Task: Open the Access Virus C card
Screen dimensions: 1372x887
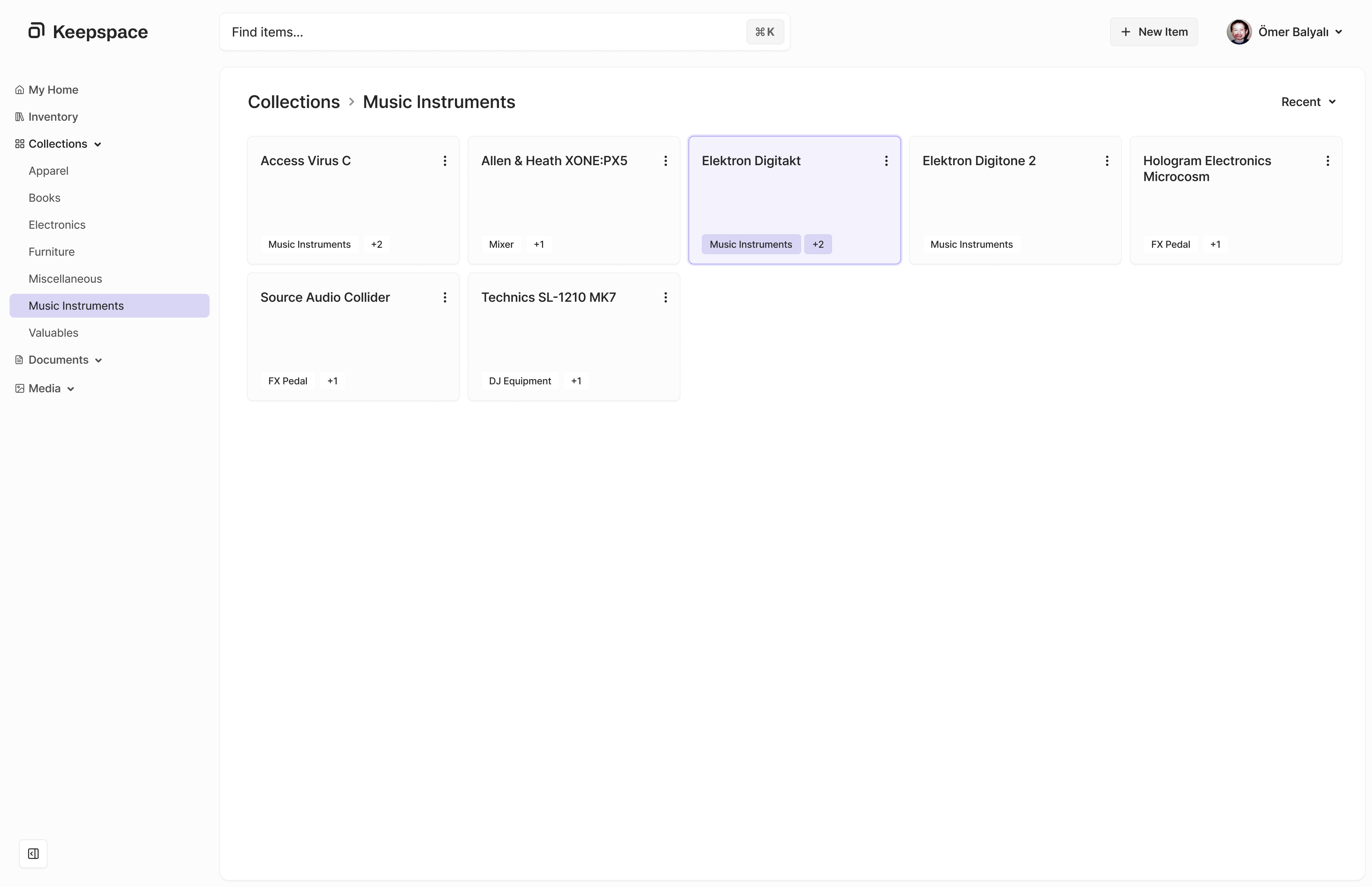Action: [353, 200]
